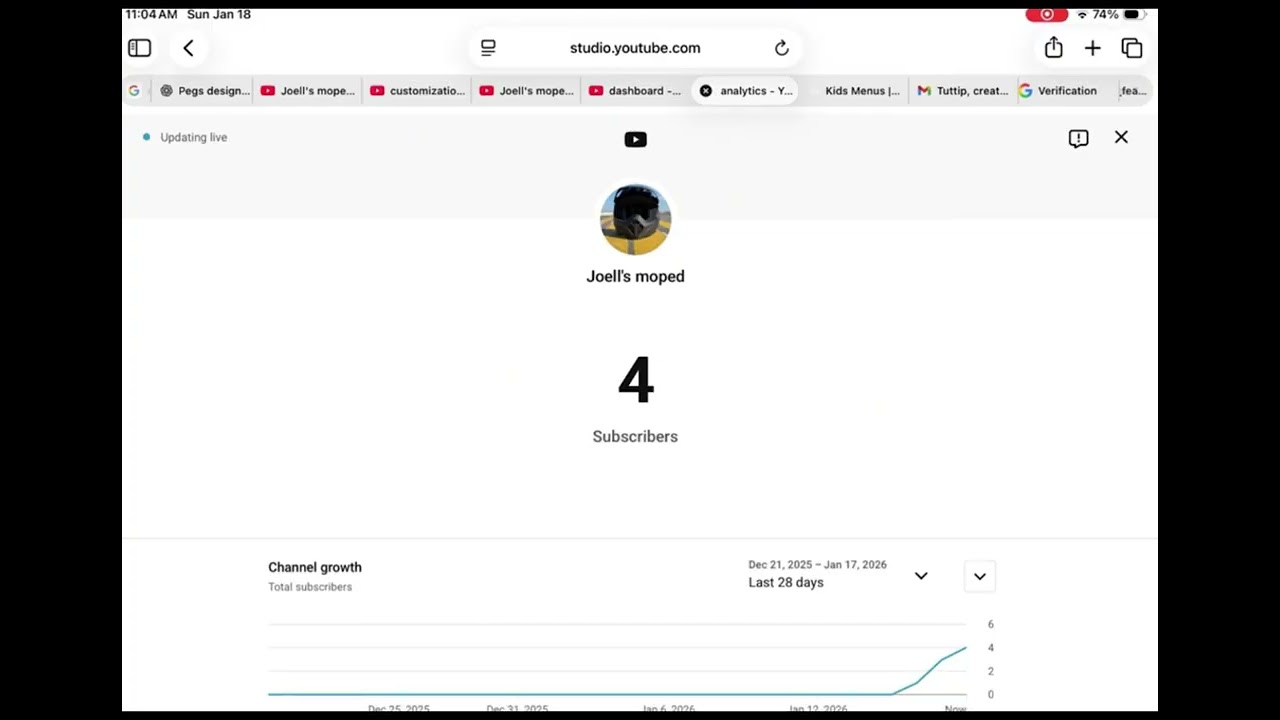The image size is (1280, 720).
Task: Click the screen recording red indicator
Action: pos(1047,15)
